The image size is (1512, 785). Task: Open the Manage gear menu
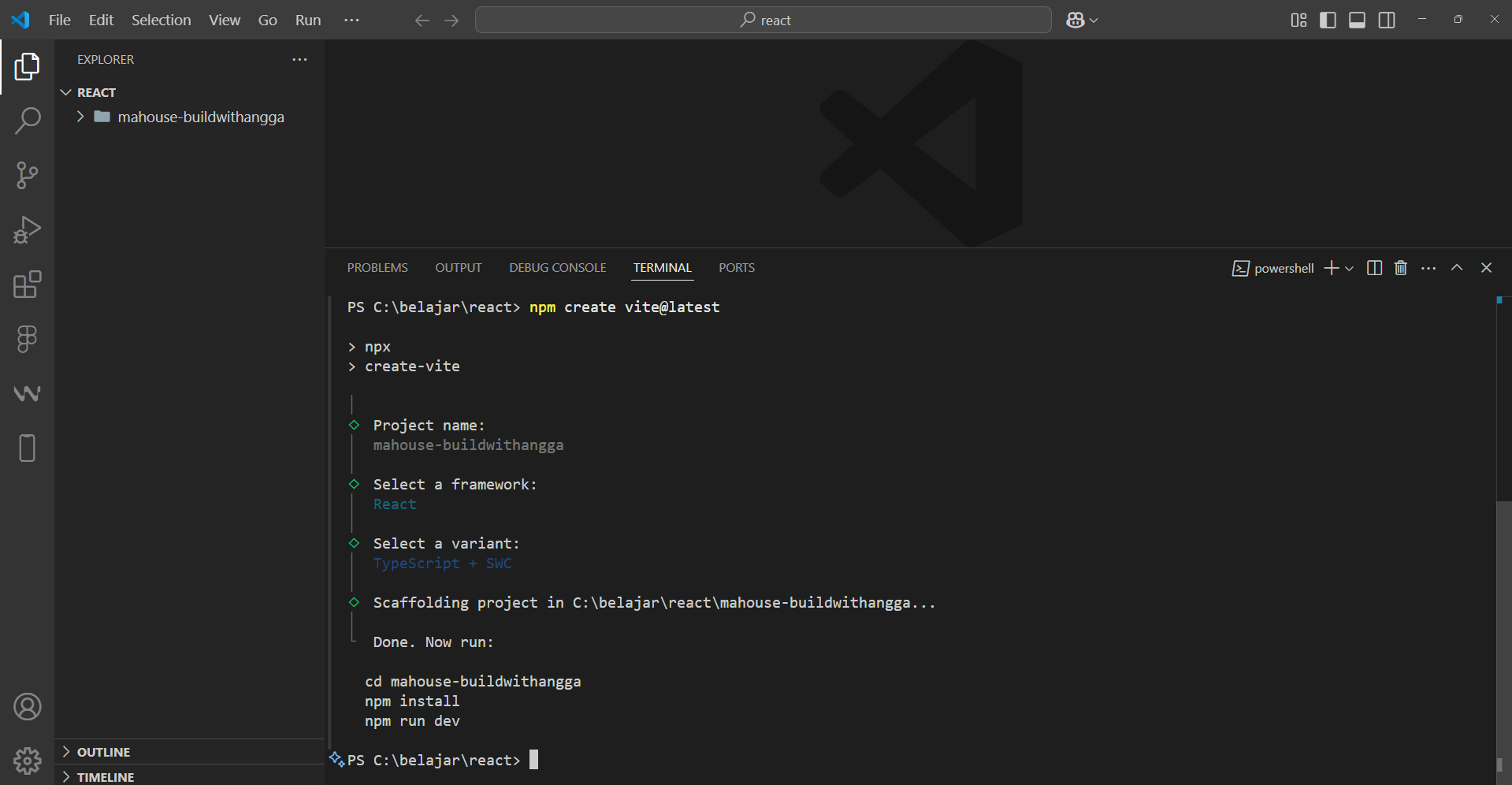click(27, 761)
